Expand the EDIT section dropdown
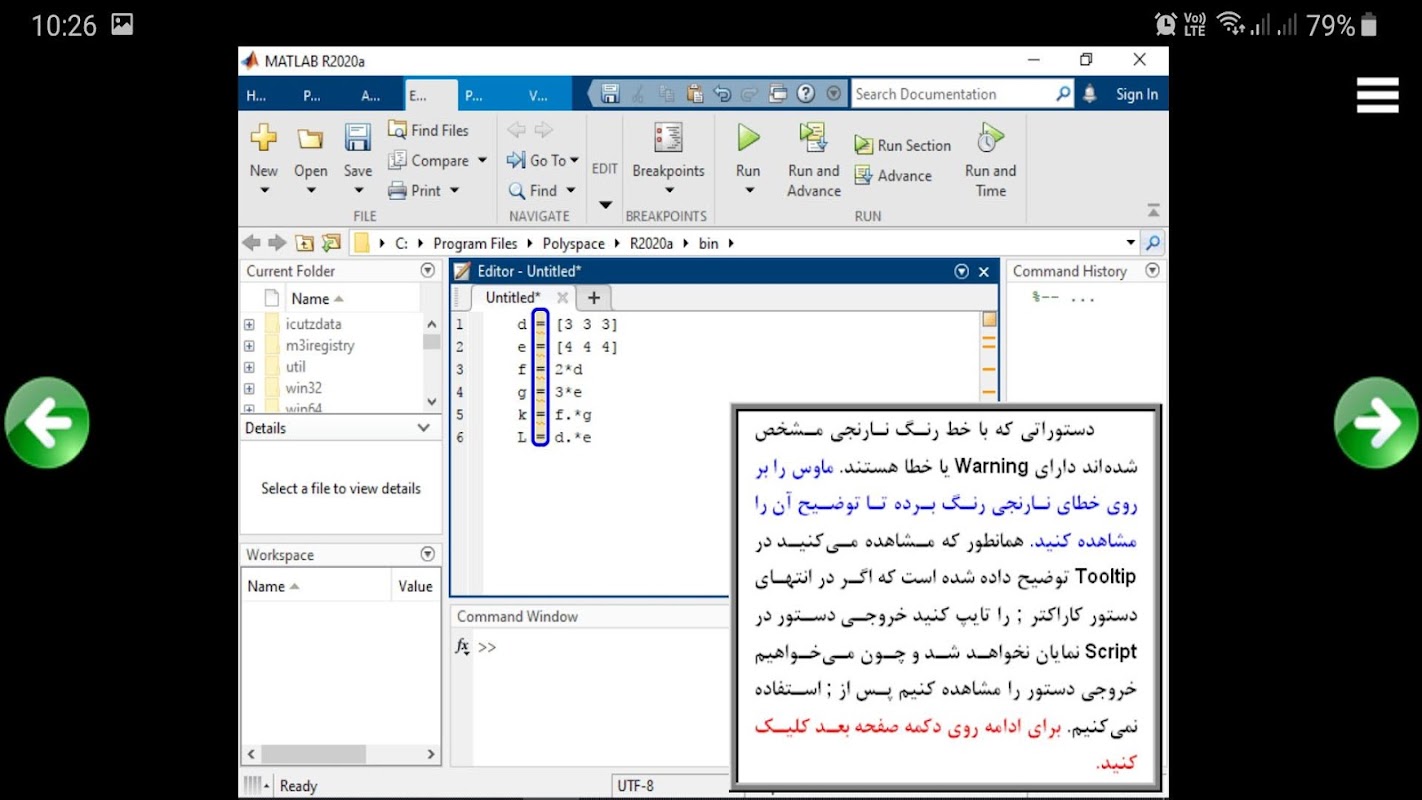 tap(605, 205)
